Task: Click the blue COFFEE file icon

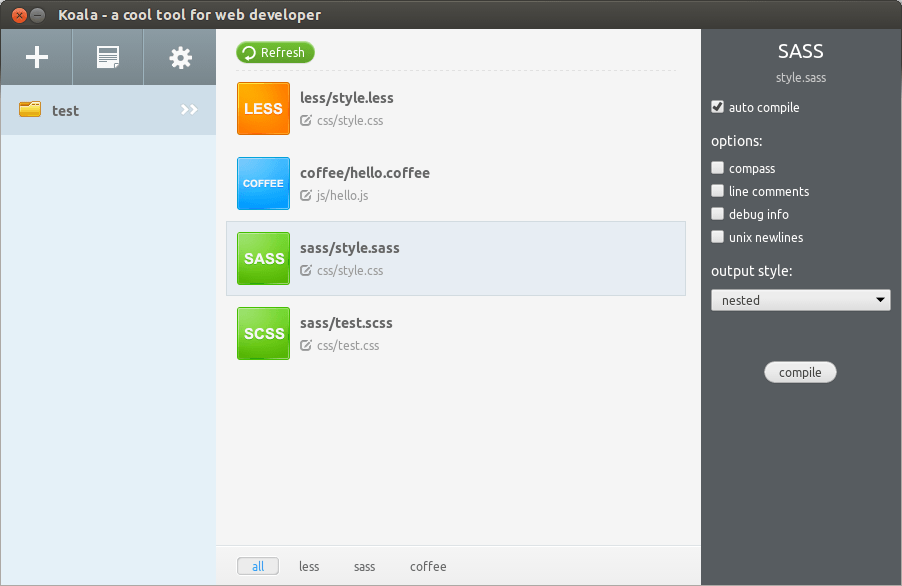Action: [x=263, y=183]
